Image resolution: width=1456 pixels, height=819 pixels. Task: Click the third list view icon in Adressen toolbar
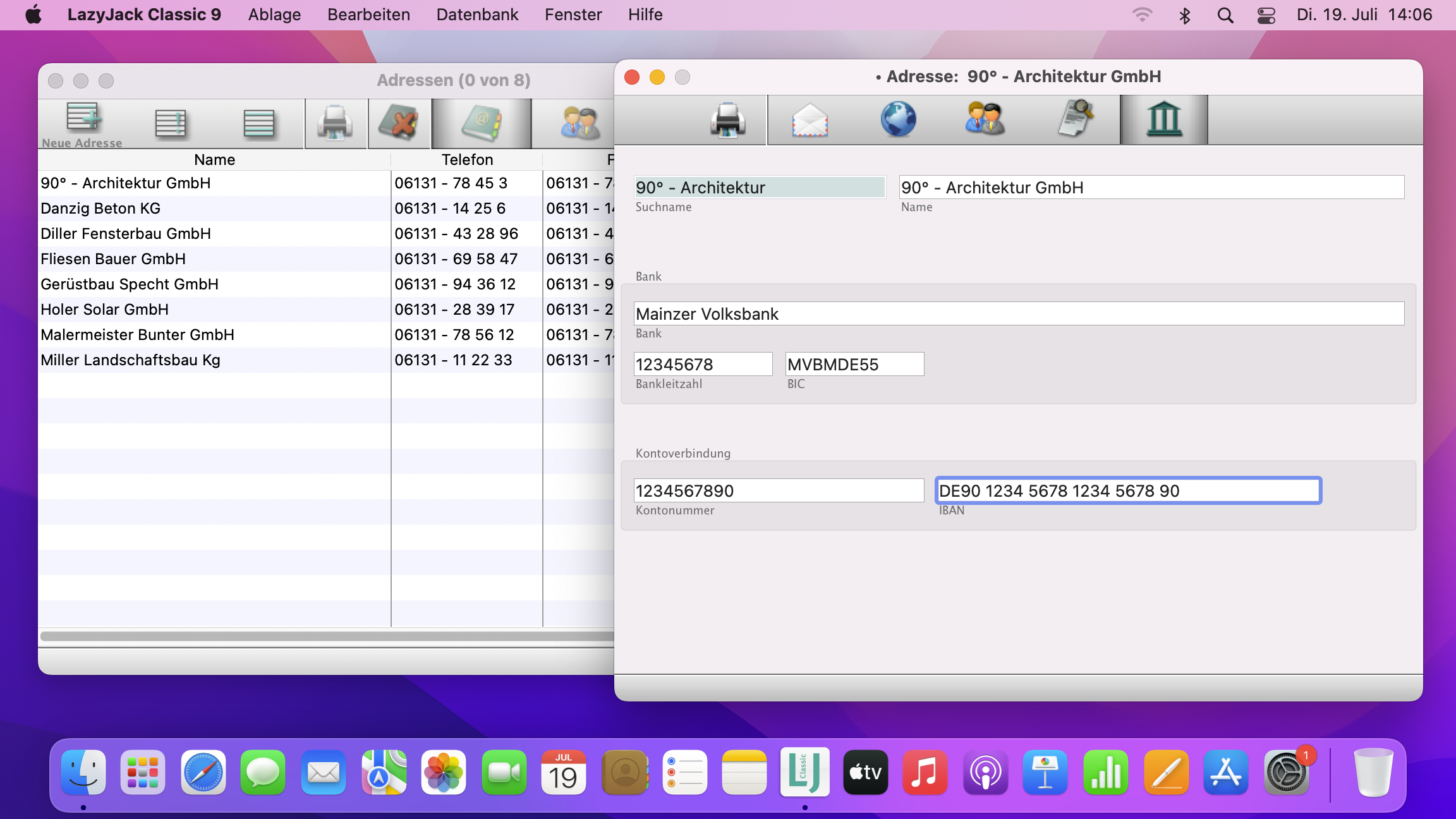coord(259,123)
